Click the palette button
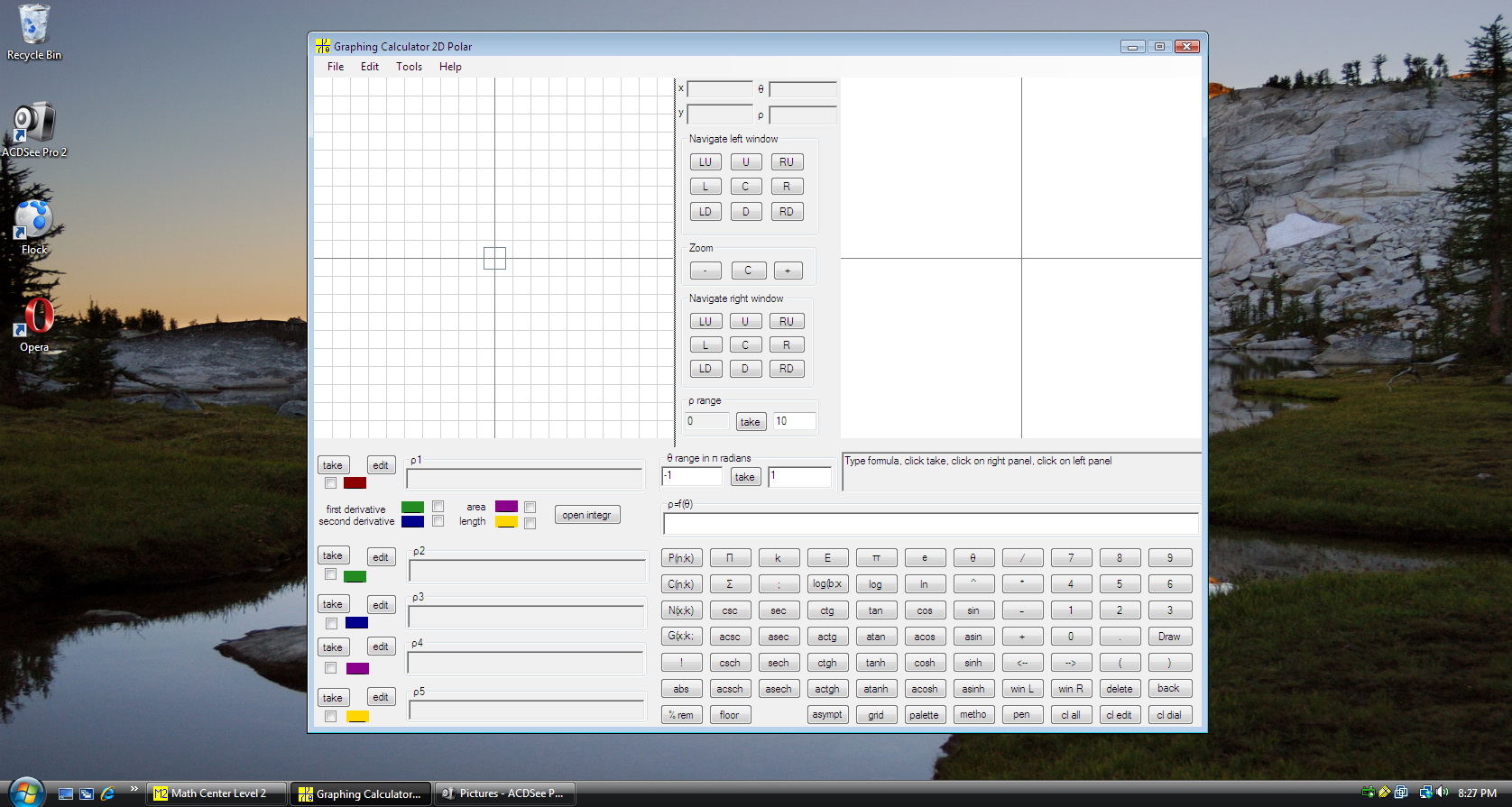 [x=924, y=715]
